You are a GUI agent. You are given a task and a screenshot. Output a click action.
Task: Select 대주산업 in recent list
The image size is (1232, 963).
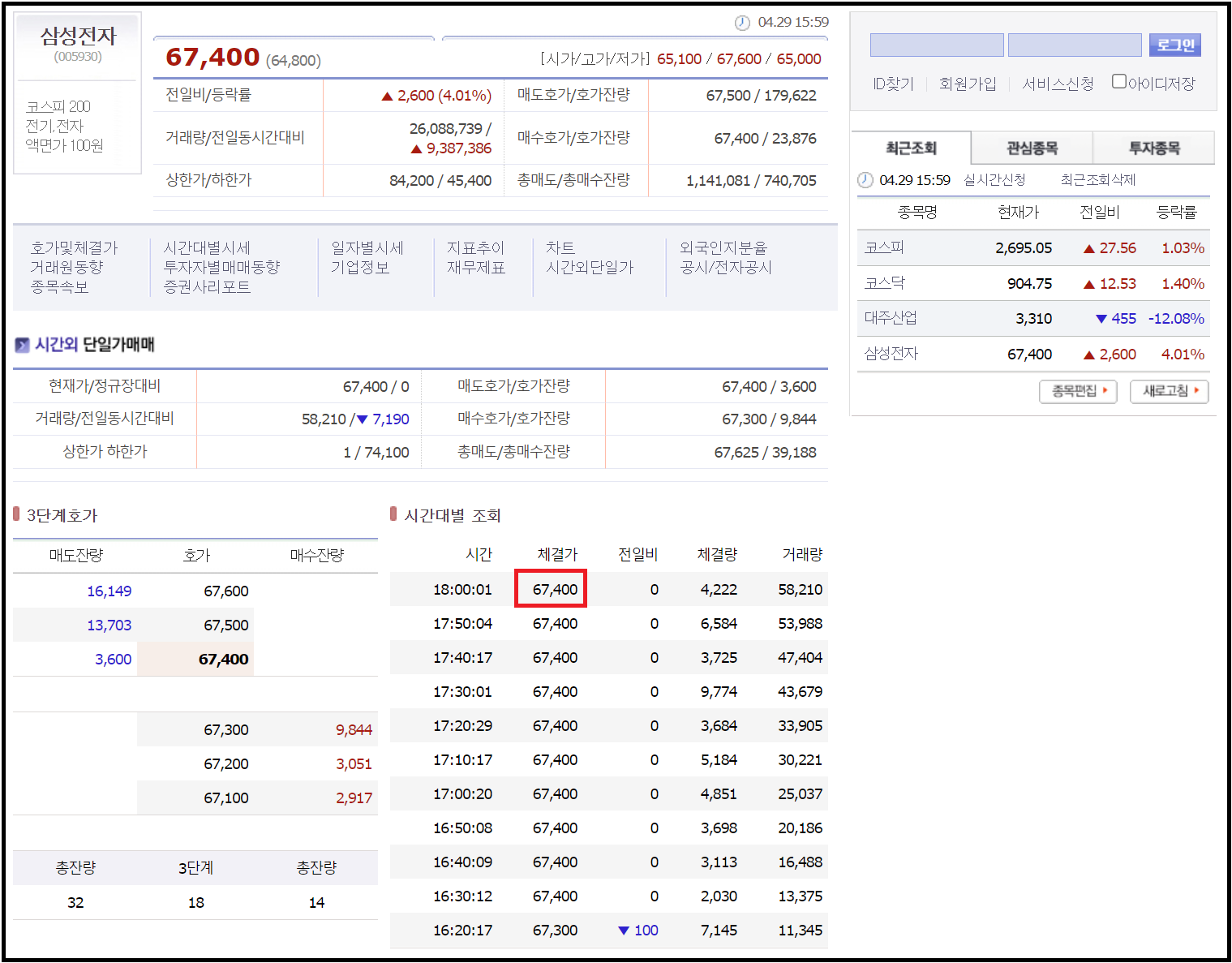(x=891, y=318)
